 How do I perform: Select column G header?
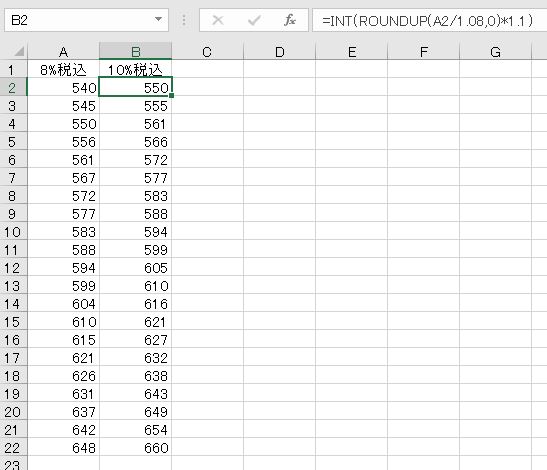(x=495, y=52)
